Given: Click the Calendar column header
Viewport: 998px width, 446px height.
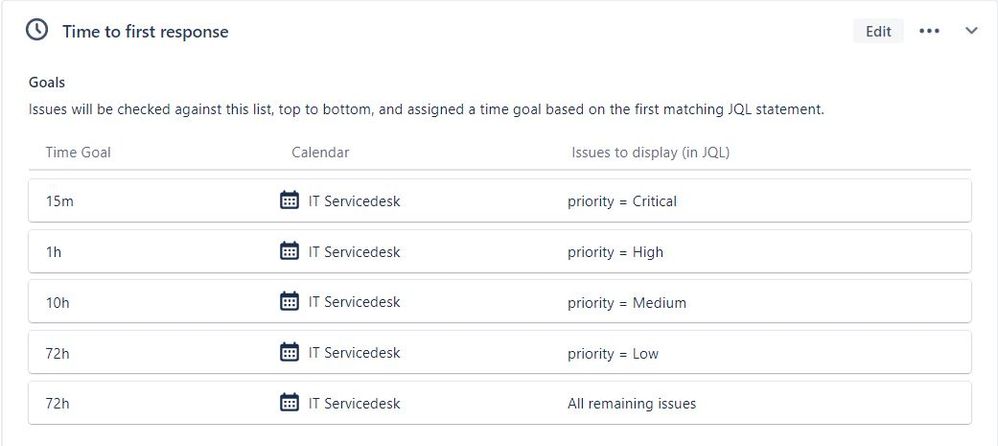Looking at the screenshot, I should [x=320, y=153].
